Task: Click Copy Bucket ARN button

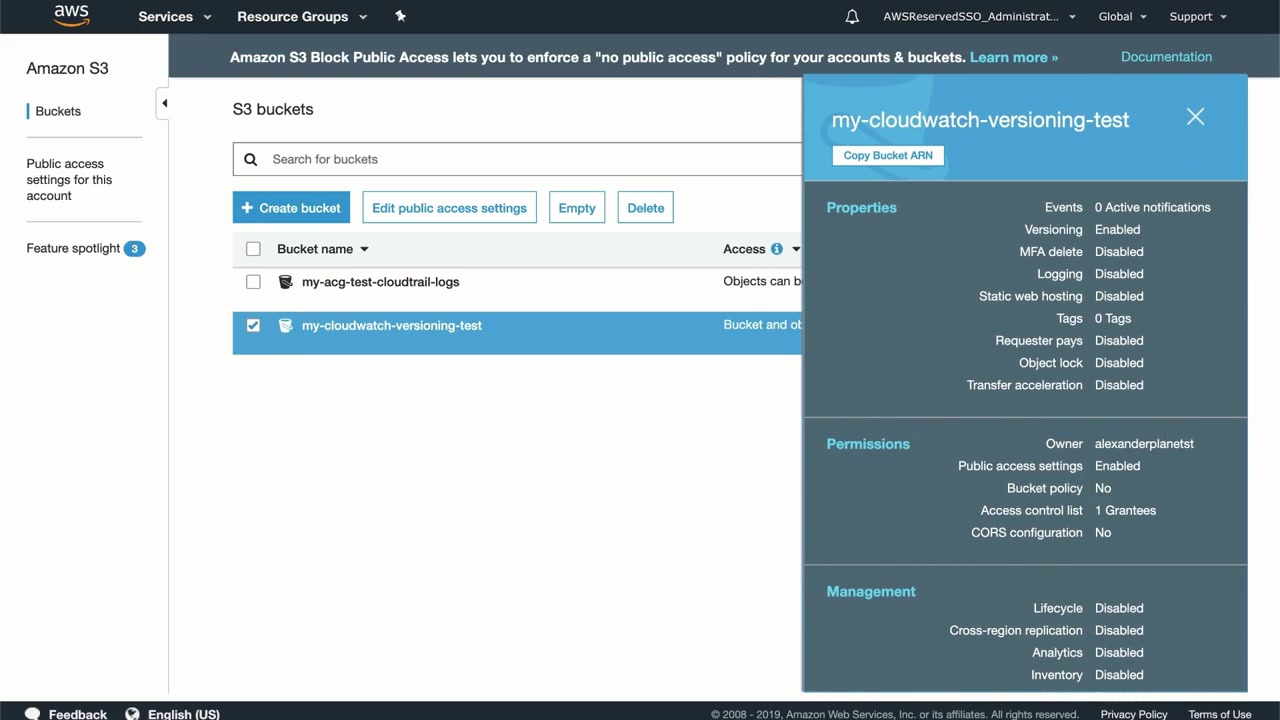Action: (888, 155)
